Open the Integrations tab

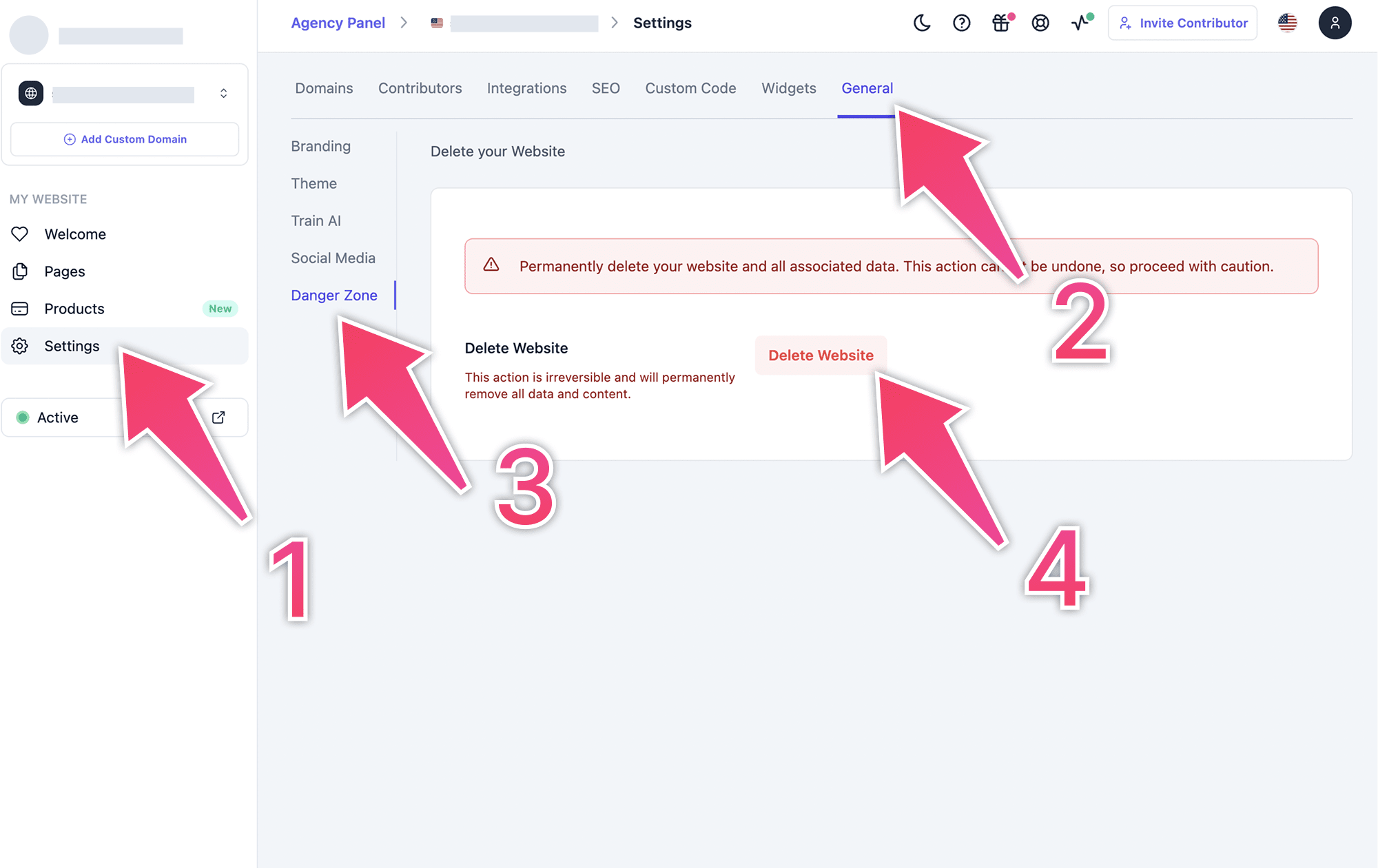[x=526, y=88]
